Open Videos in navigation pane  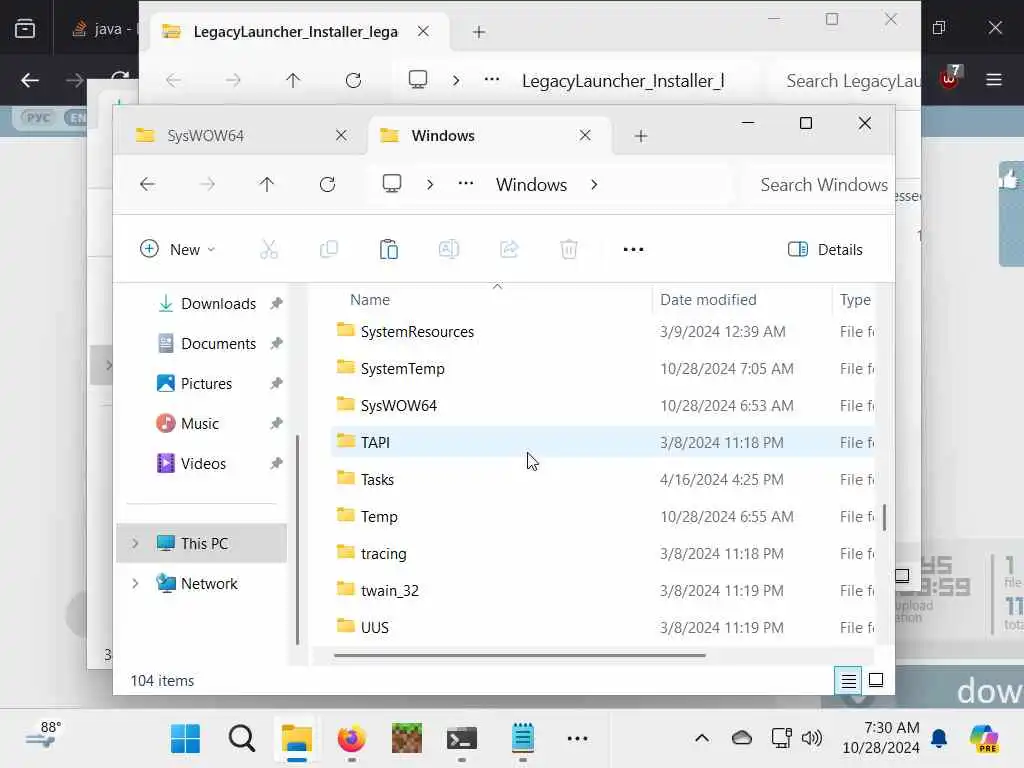(x=203, y=464)
